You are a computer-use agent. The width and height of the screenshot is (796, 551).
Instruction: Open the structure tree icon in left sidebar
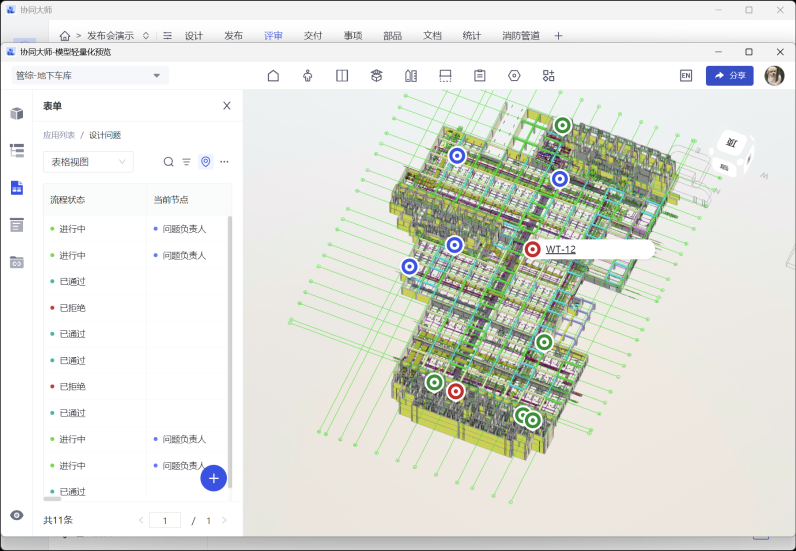17,151
